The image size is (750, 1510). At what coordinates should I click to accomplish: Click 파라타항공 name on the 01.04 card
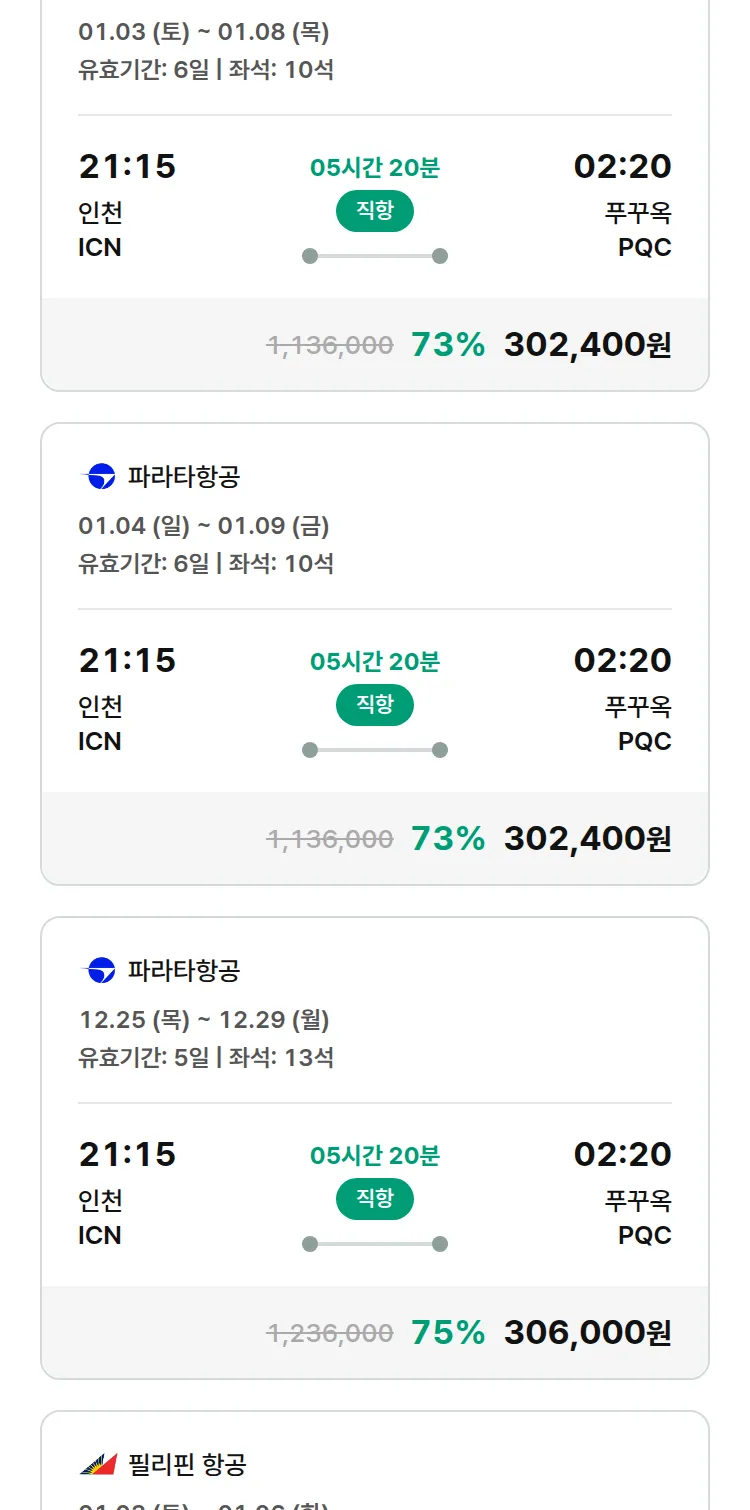click(x=184, y=477)
